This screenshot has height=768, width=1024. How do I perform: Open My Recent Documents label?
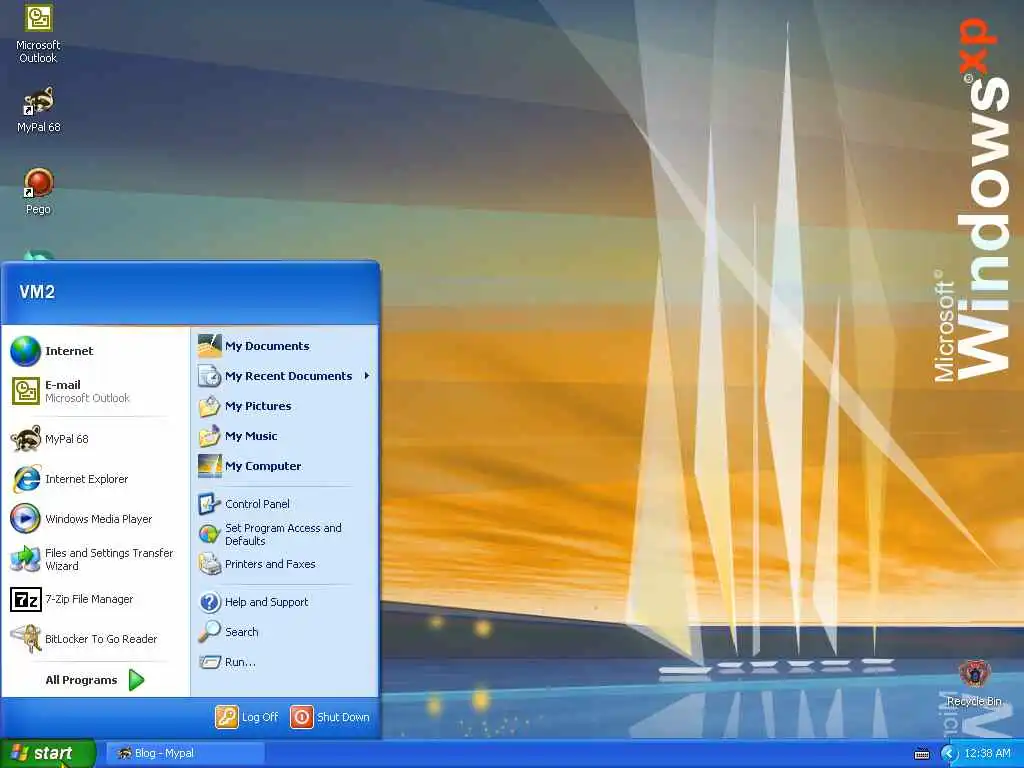[289, 376]
